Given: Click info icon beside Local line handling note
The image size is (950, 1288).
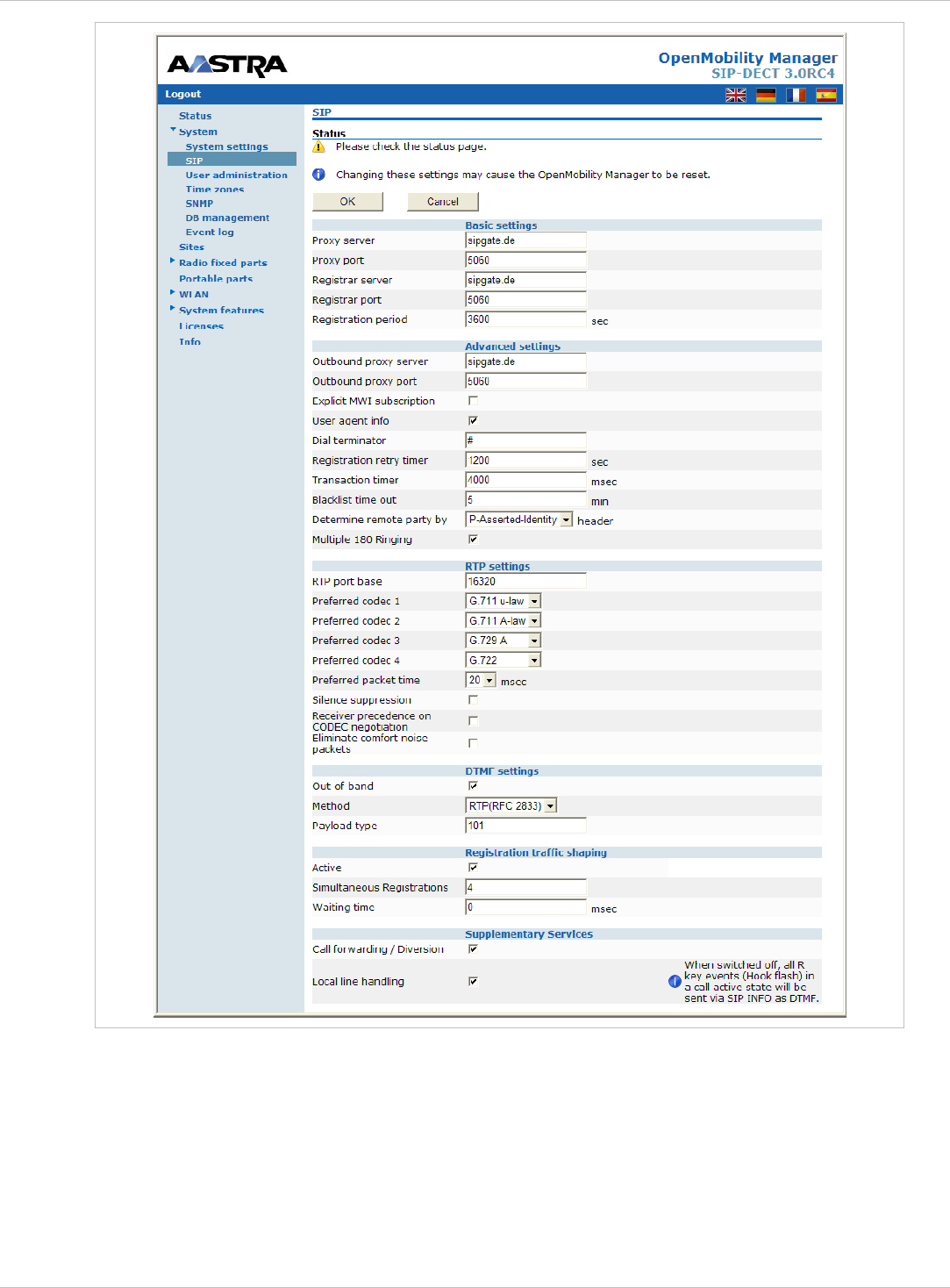Looking at the screenshot, I should point(675,982).
